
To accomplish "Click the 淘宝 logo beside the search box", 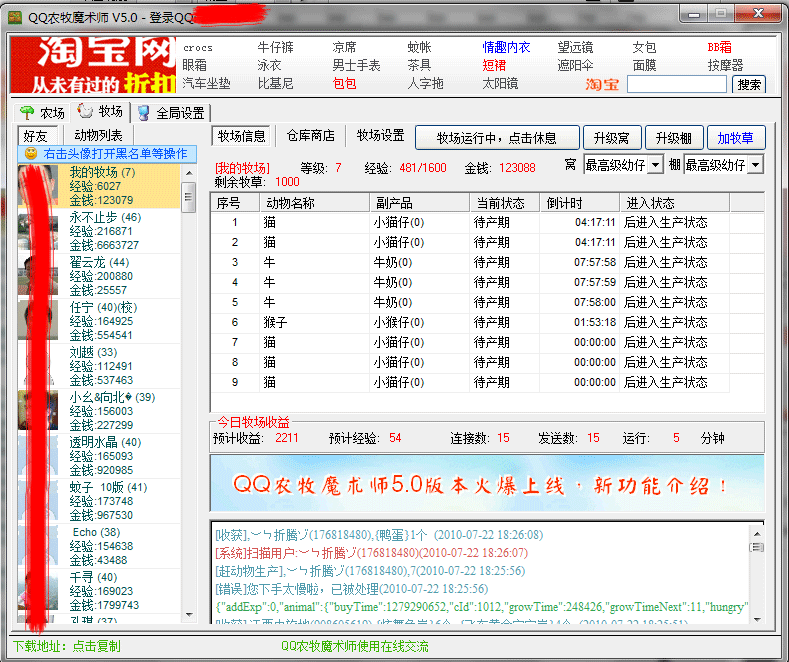I will 602,84.
